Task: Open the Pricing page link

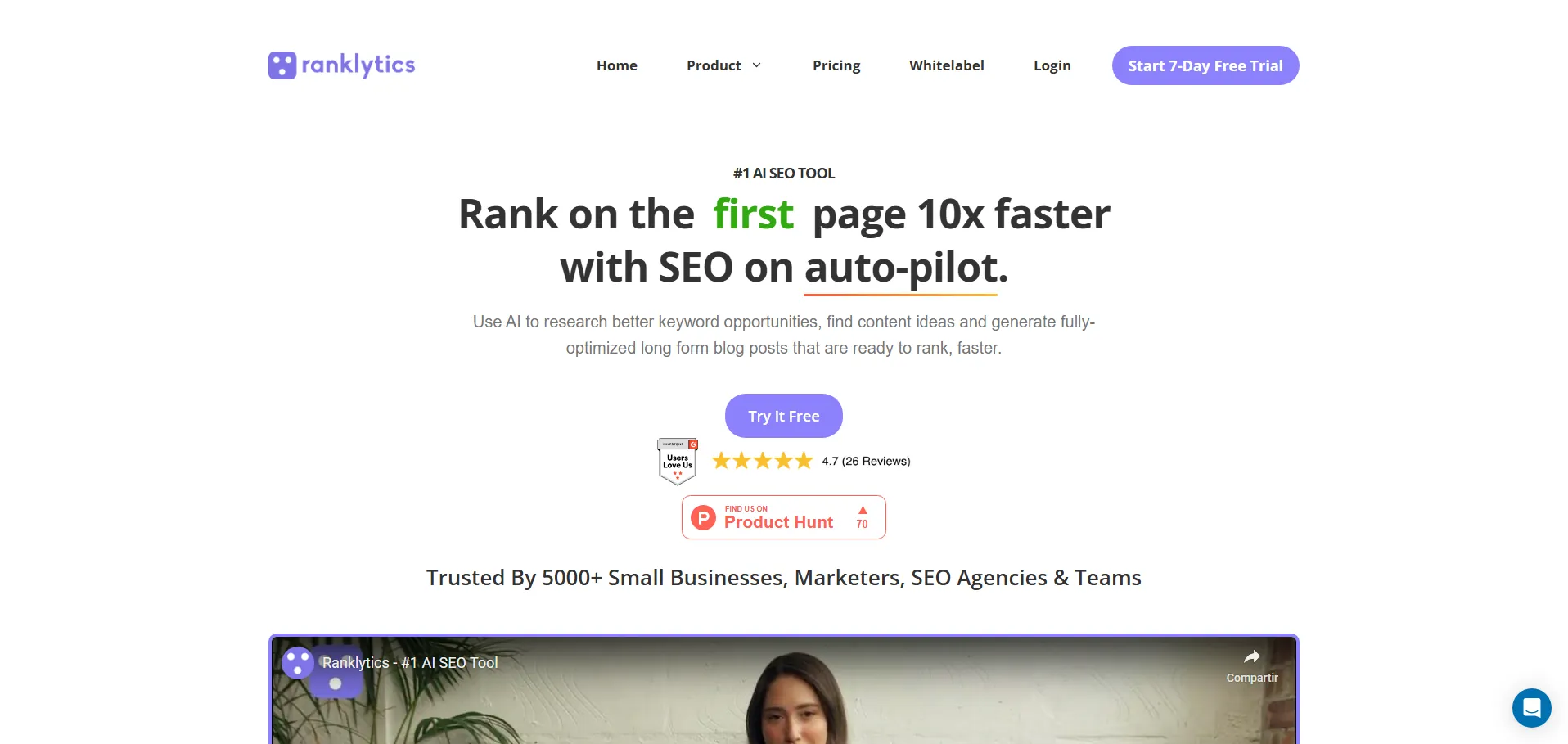Action: (836, 65)
